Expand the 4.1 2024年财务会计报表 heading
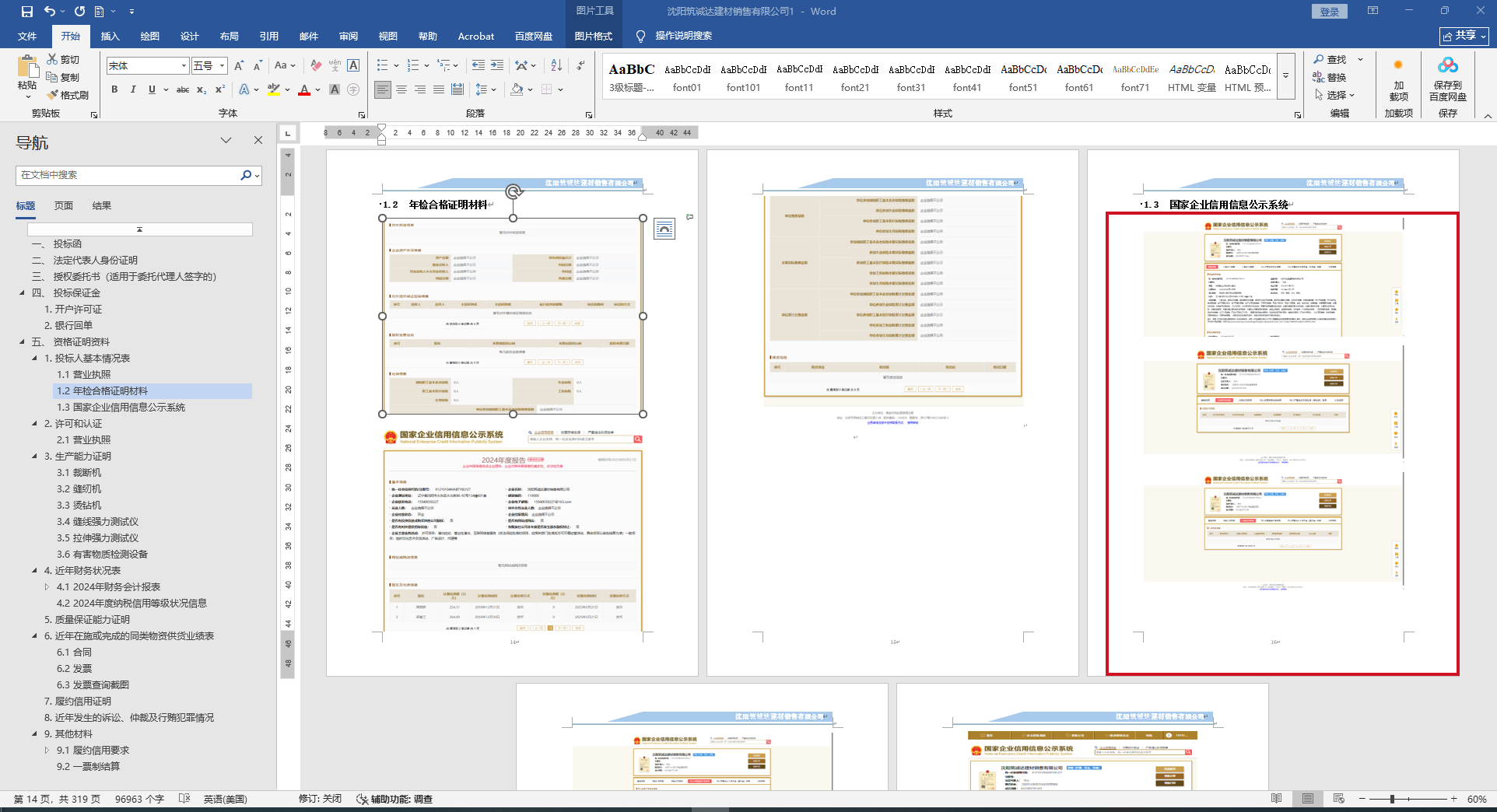The width and height of the screenshot is (1497, 812). (47, 587)
